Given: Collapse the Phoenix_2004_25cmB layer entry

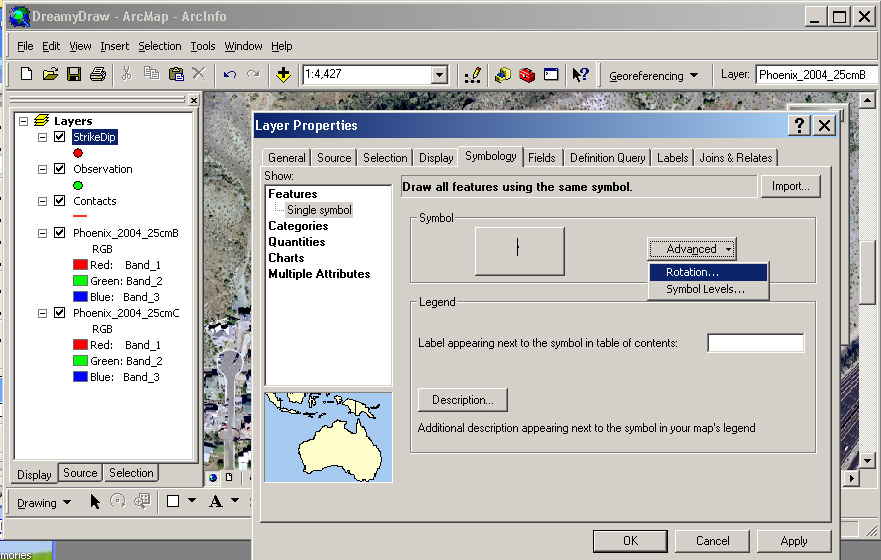Looking at the screenshot, I should tap(42, 233).
